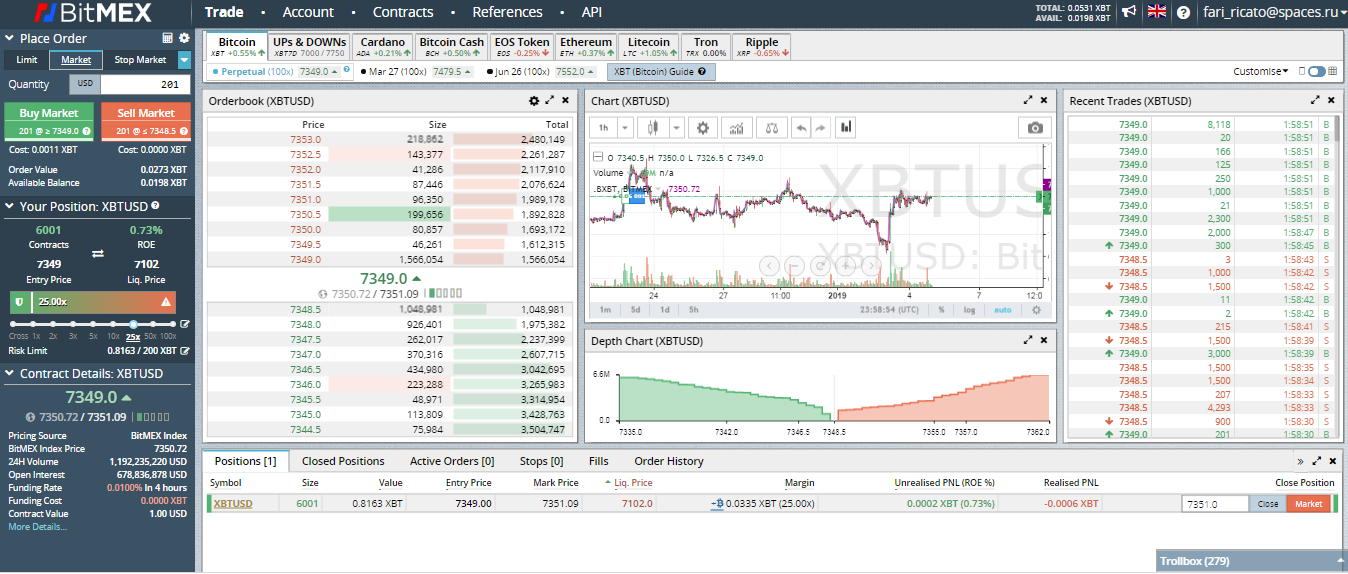1348x574 pixels.
Task: Click the Quantity input field
Action: coord(145,84)
